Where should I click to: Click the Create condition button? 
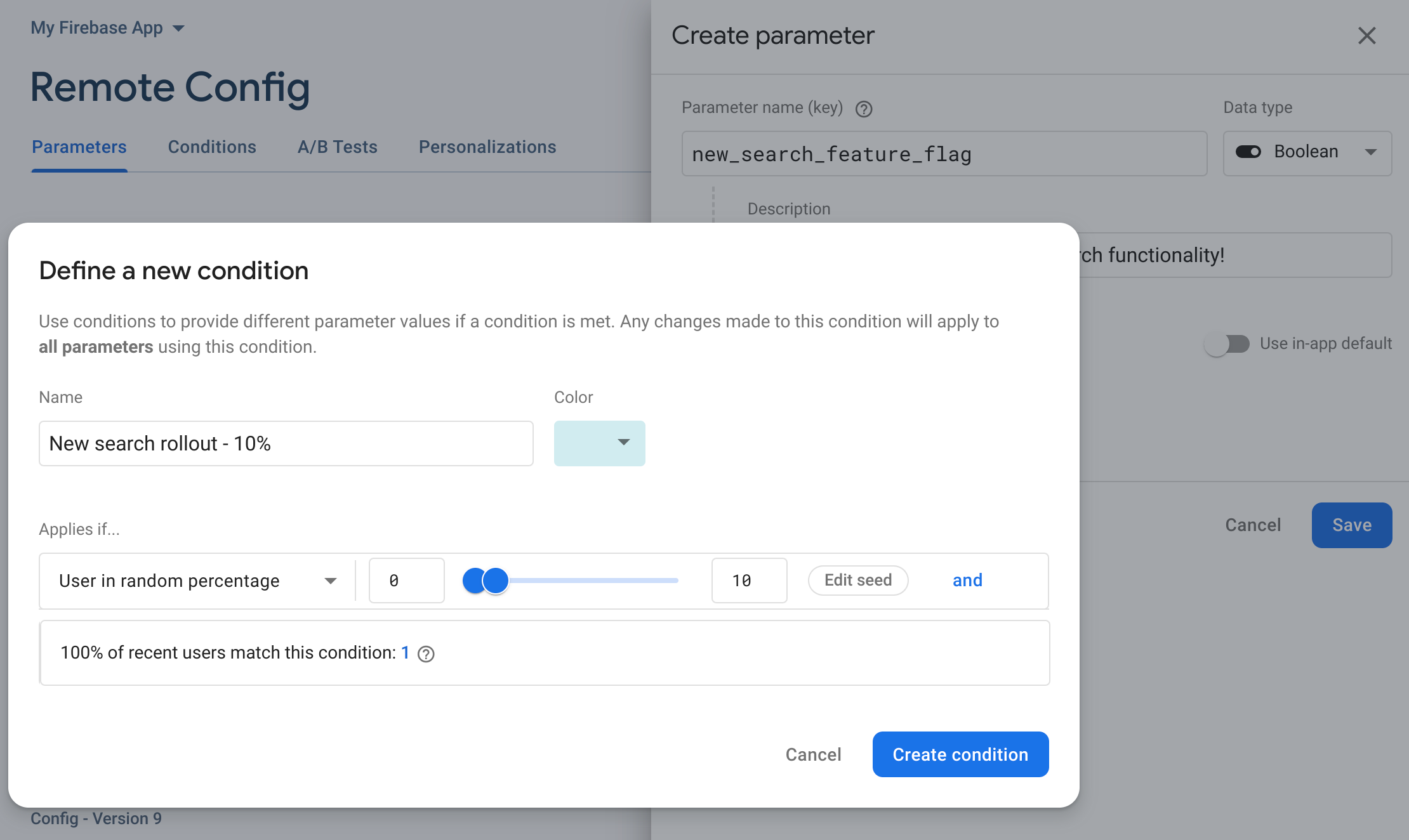(961, 754)
